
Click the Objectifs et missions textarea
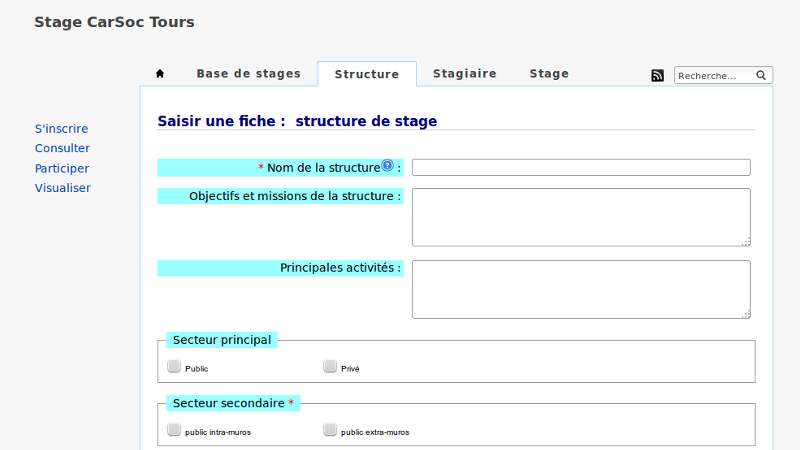pyautogui.click(x=581, y=217)
